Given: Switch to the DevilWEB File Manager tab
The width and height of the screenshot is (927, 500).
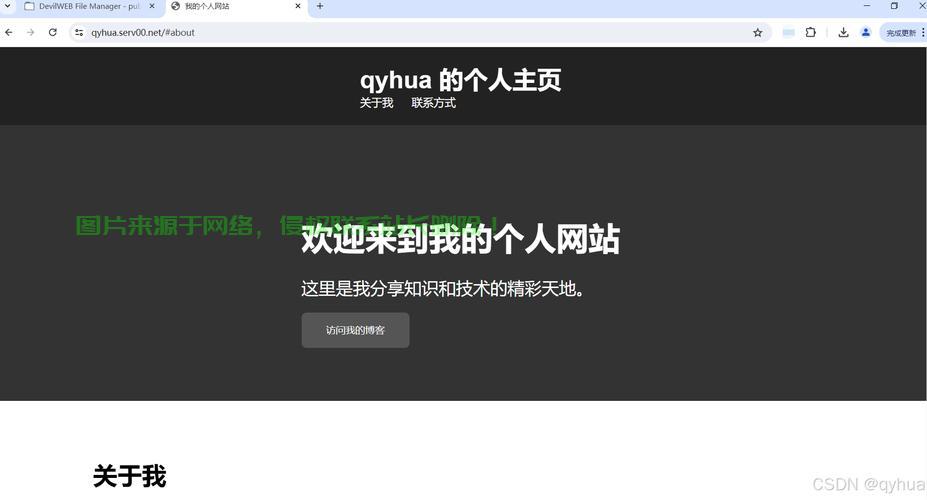Looking at the screenshot, I should pyautogui.click(x=89, y=7).
